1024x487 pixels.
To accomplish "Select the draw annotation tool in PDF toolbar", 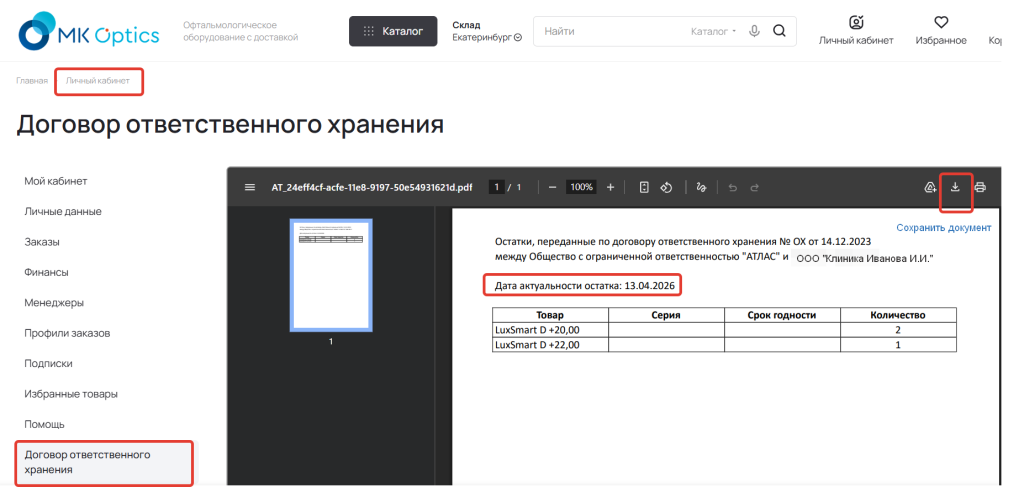I will [701, 187].
